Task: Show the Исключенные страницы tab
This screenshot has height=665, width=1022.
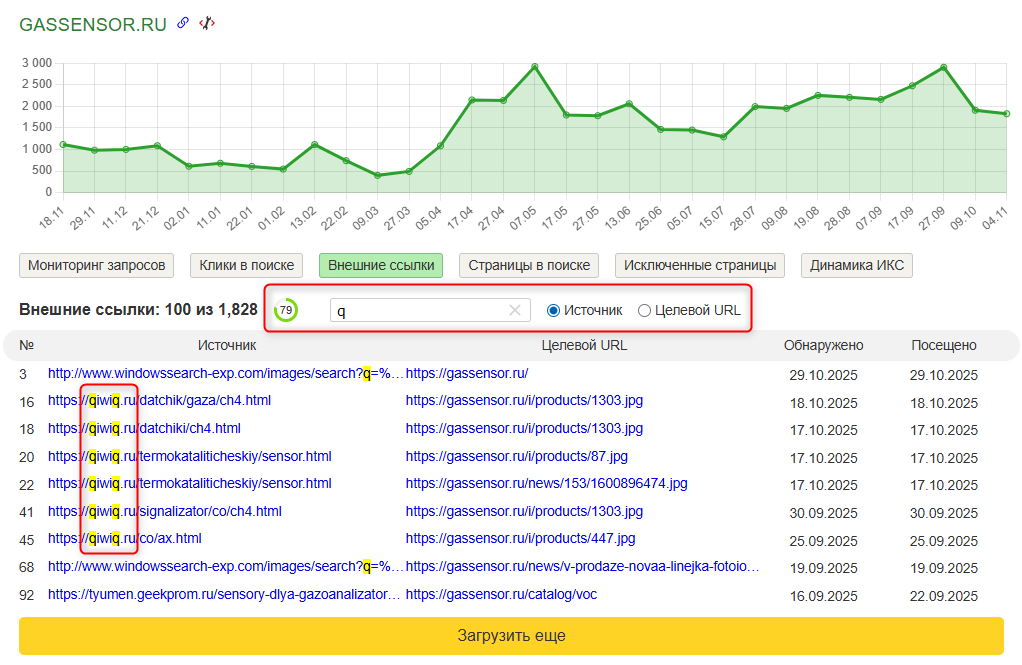Action: click(699, 265)
